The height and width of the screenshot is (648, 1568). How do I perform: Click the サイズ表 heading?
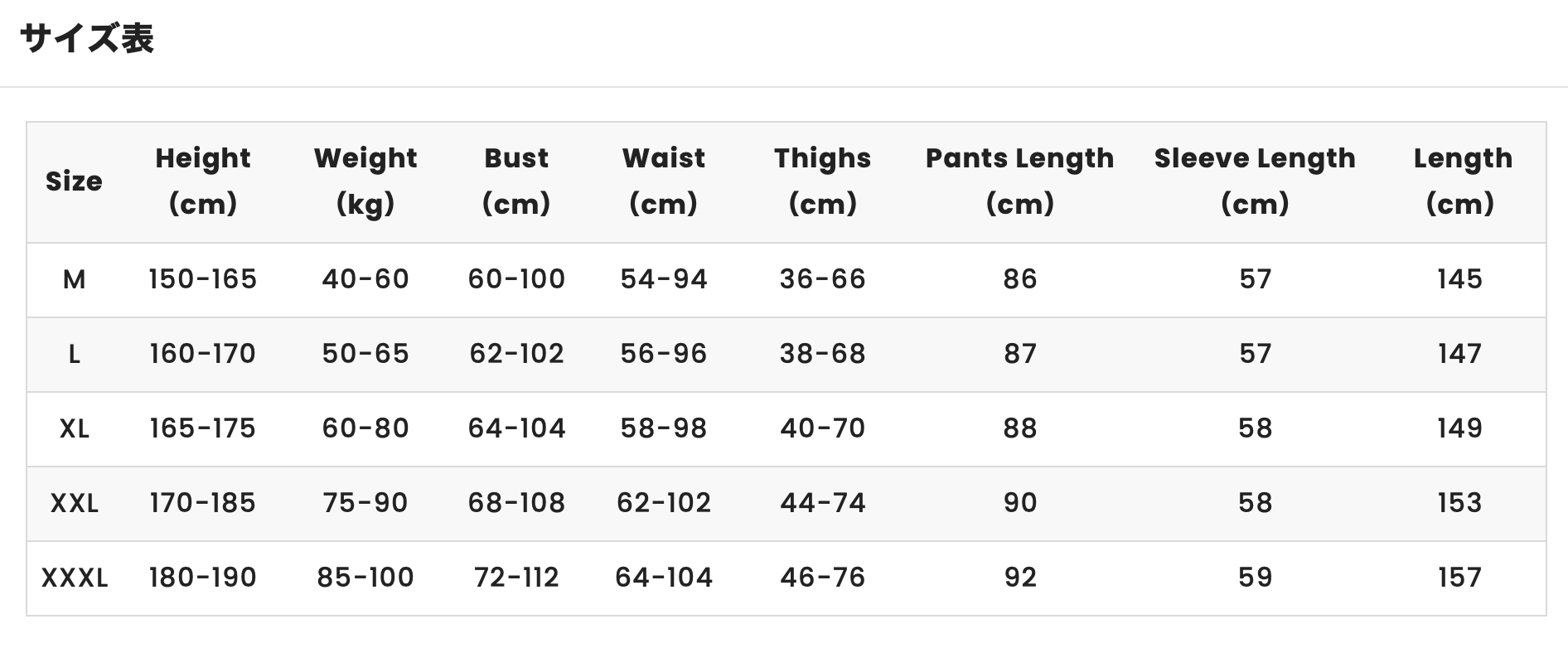coord(87,39)
